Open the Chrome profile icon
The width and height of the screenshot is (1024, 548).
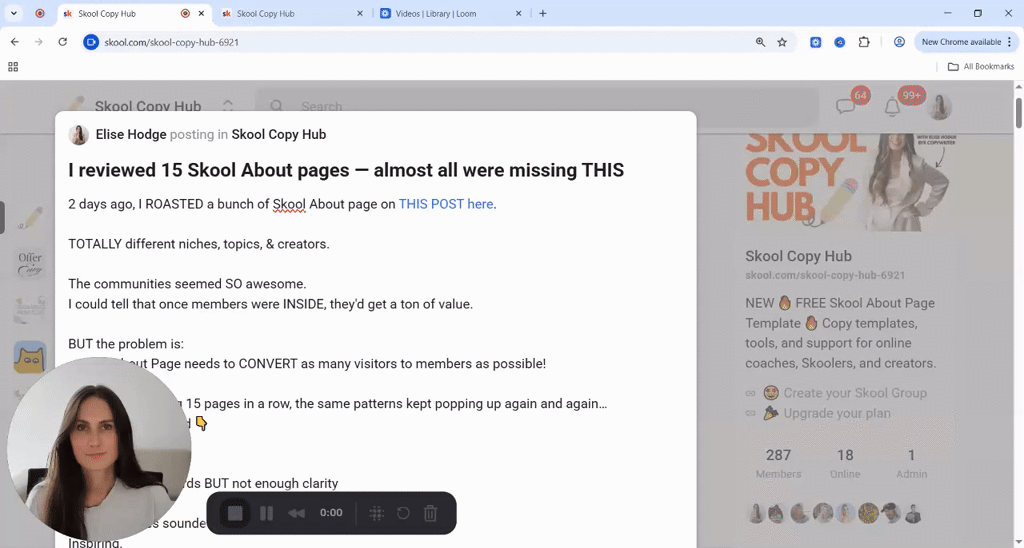click(899, 42)
